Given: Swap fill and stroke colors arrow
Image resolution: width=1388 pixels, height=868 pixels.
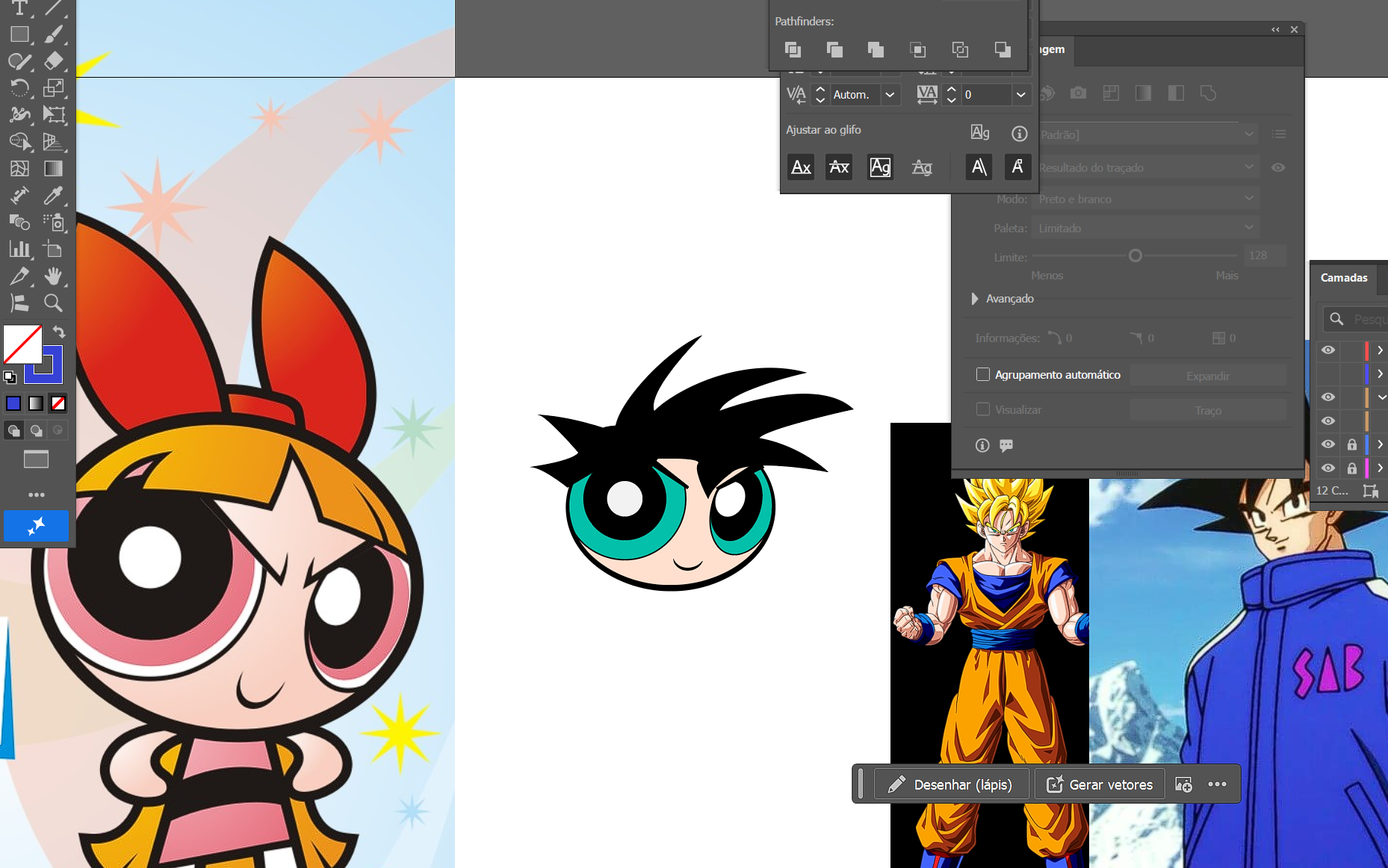Looking at the screenshot, I should pyautogui.click(x=59, y=332).
